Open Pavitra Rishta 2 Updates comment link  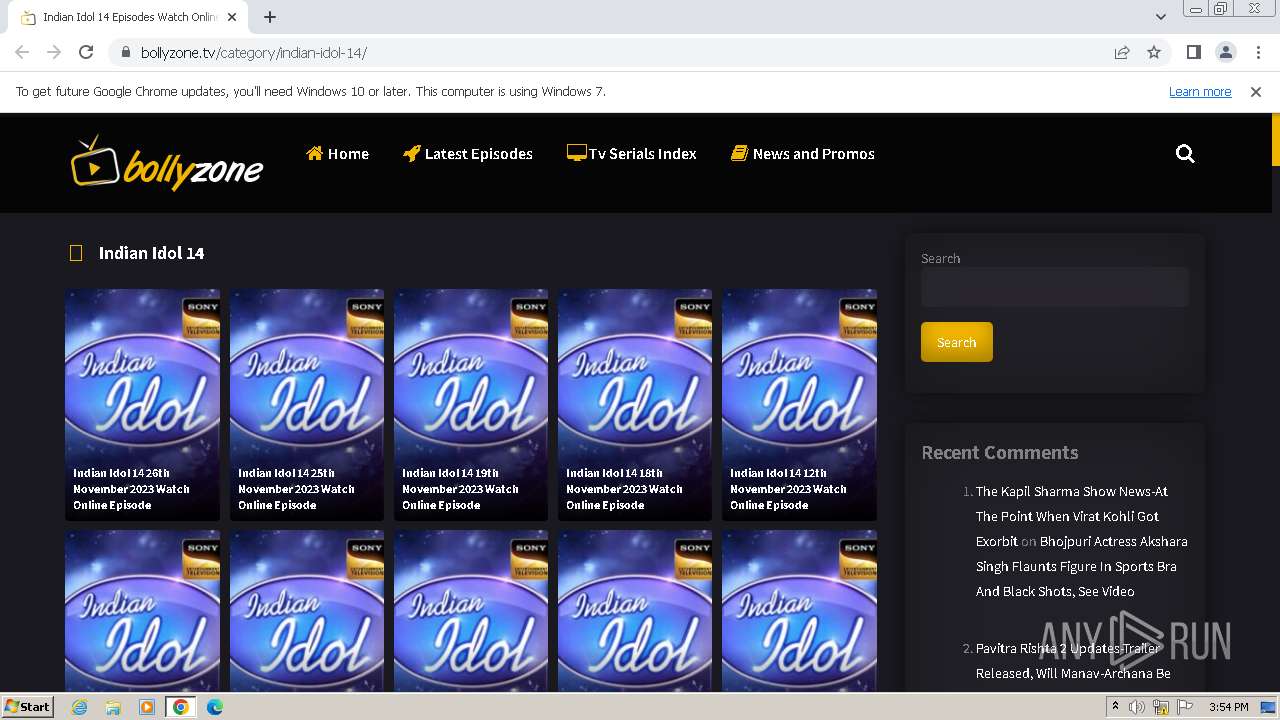(1073, 661)
